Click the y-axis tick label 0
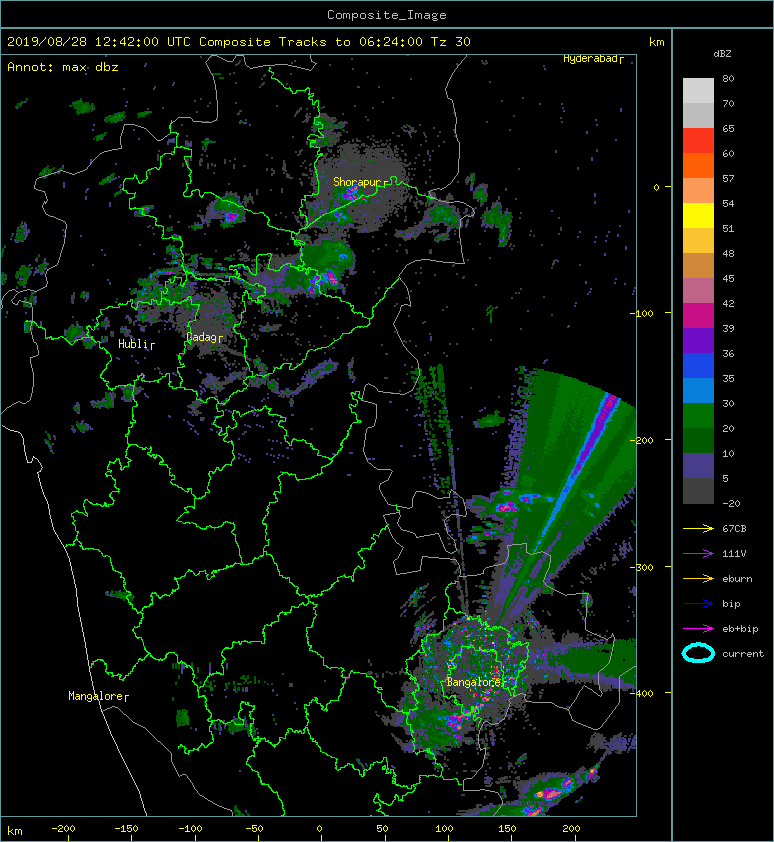The width and height of the screenshot is (774, 842). point(656,187)
